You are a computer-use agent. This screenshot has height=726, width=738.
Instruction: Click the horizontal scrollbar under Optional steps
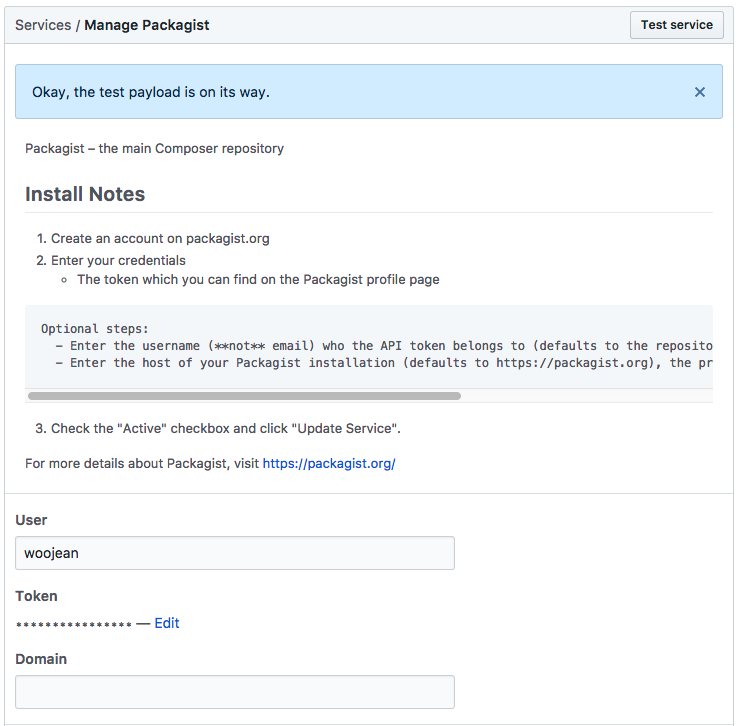pos(244,396)
